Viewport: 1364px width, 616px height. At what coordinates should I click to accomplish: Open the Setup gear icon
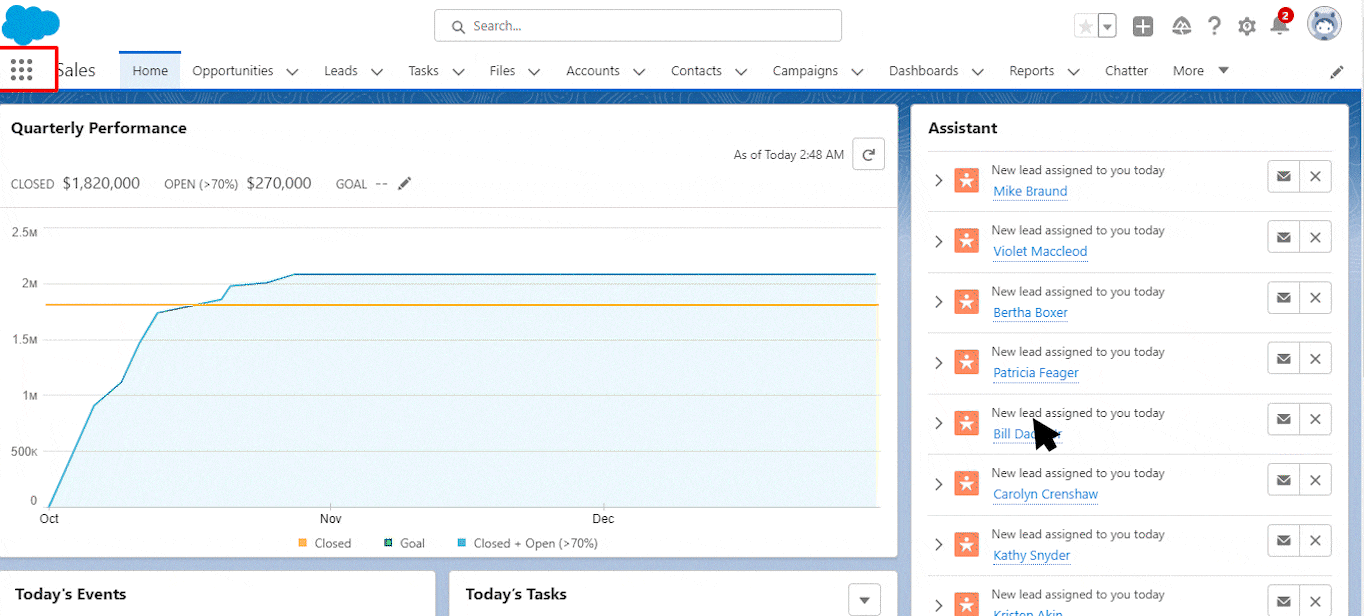[1246, 27]
